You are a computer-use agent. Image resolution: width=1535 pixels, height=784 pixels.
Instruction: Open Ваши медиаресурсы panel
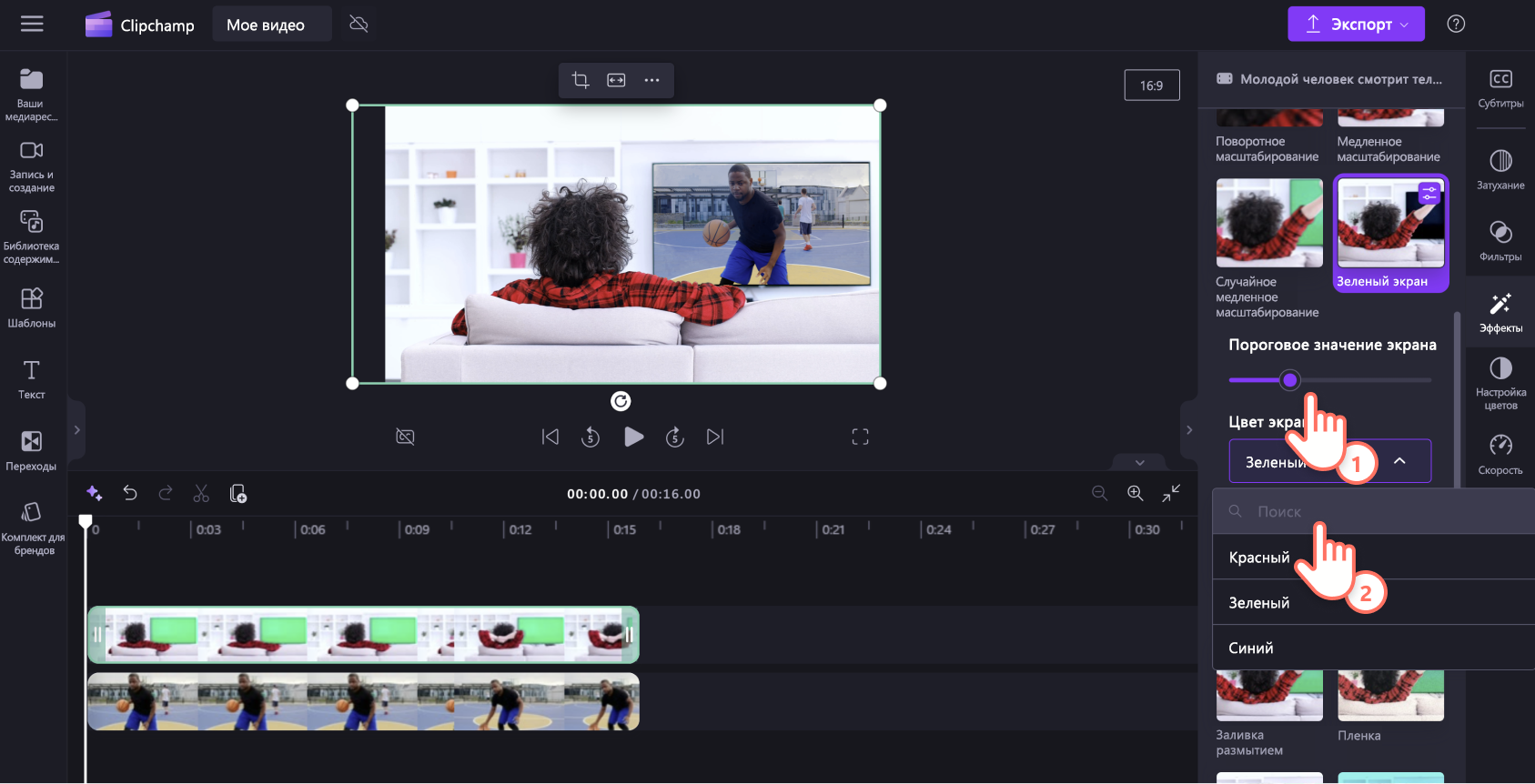coord(32,95)
